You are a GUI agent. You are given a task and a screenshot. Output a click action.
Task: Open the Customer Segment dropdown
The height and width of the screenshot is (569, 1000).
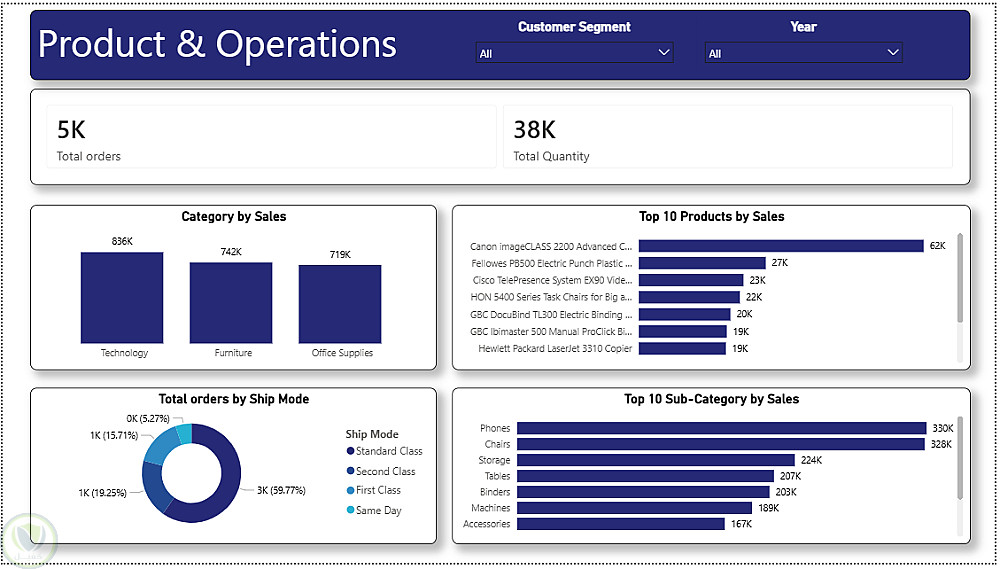(575, 53)
